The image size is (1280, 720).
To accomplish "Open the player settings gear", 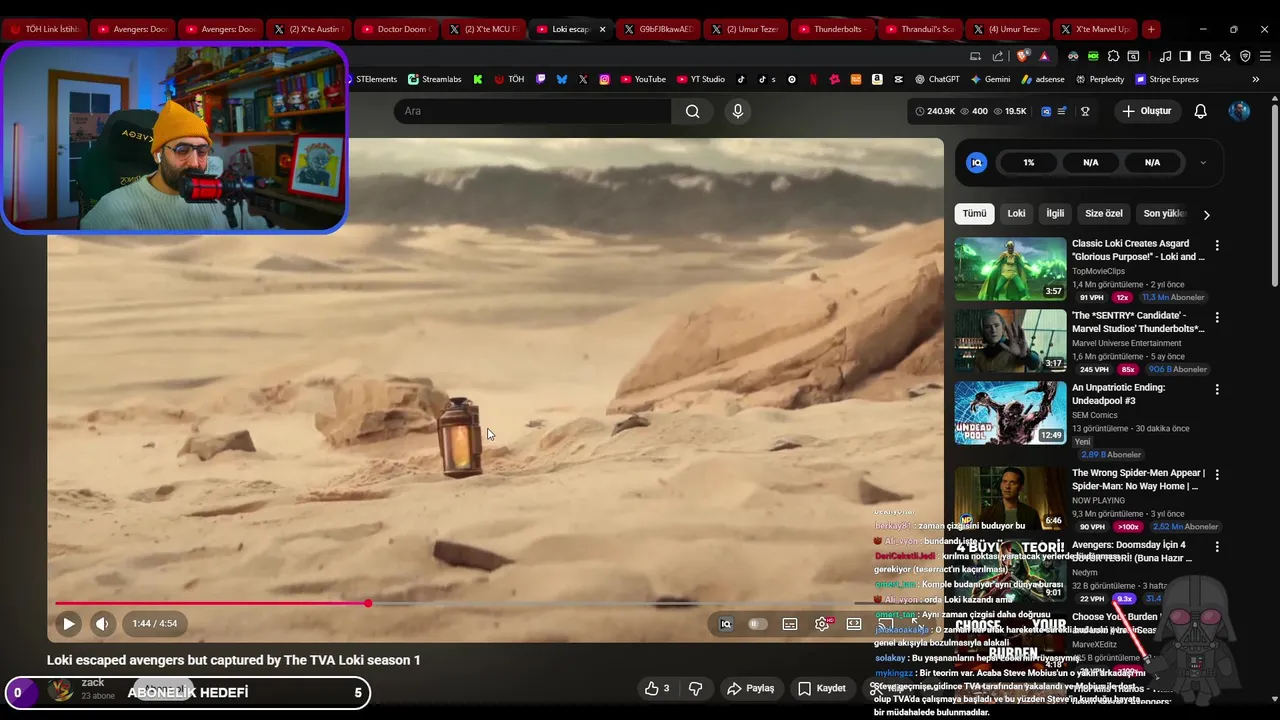I will pos(822,624).
